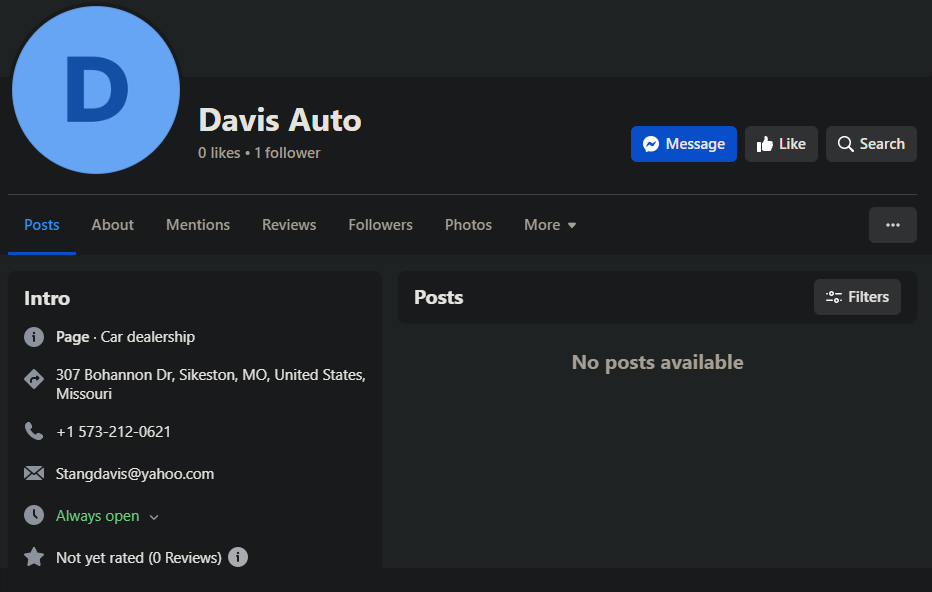The width and height of the screenshot is (932, 592).
Task: View the Reviews tab
Action: coord(289,225)
